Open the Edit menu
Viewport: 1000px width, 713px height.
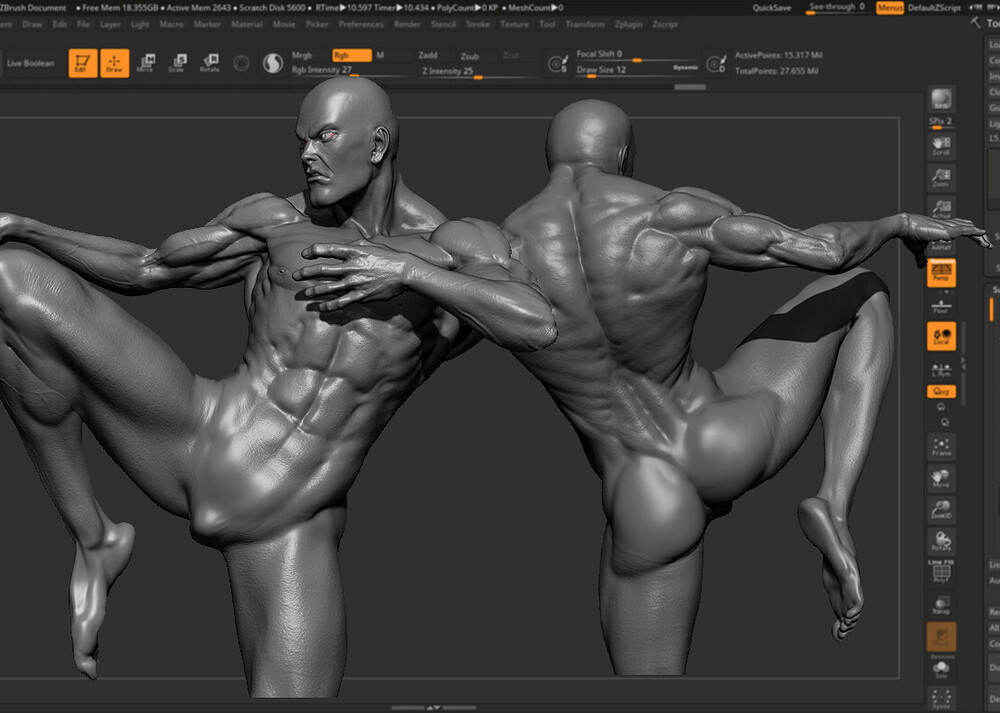click(x=60, y=24)
